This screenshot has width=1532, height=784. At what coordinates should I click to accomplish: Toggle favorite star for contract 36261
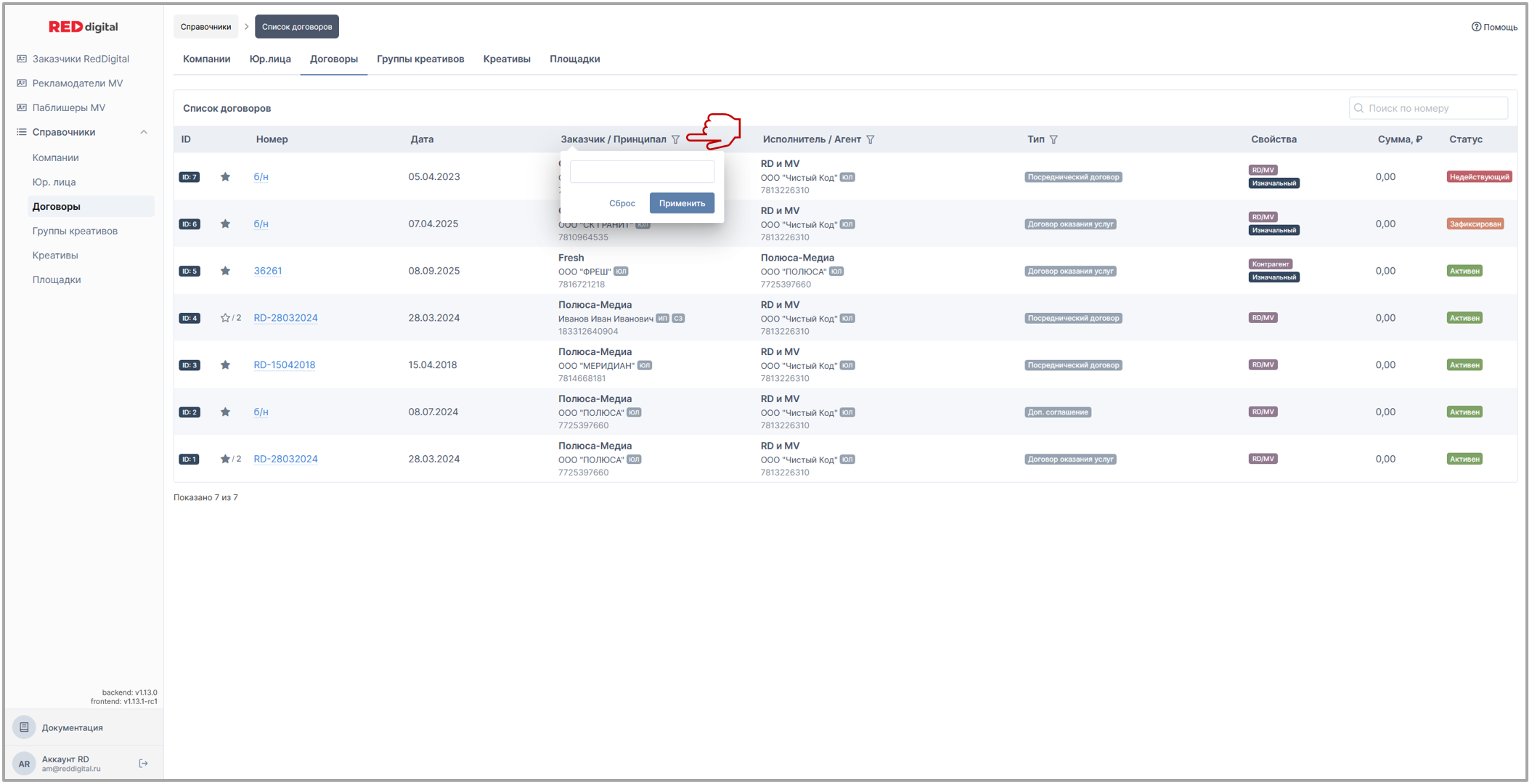click(x=225, y=271)
